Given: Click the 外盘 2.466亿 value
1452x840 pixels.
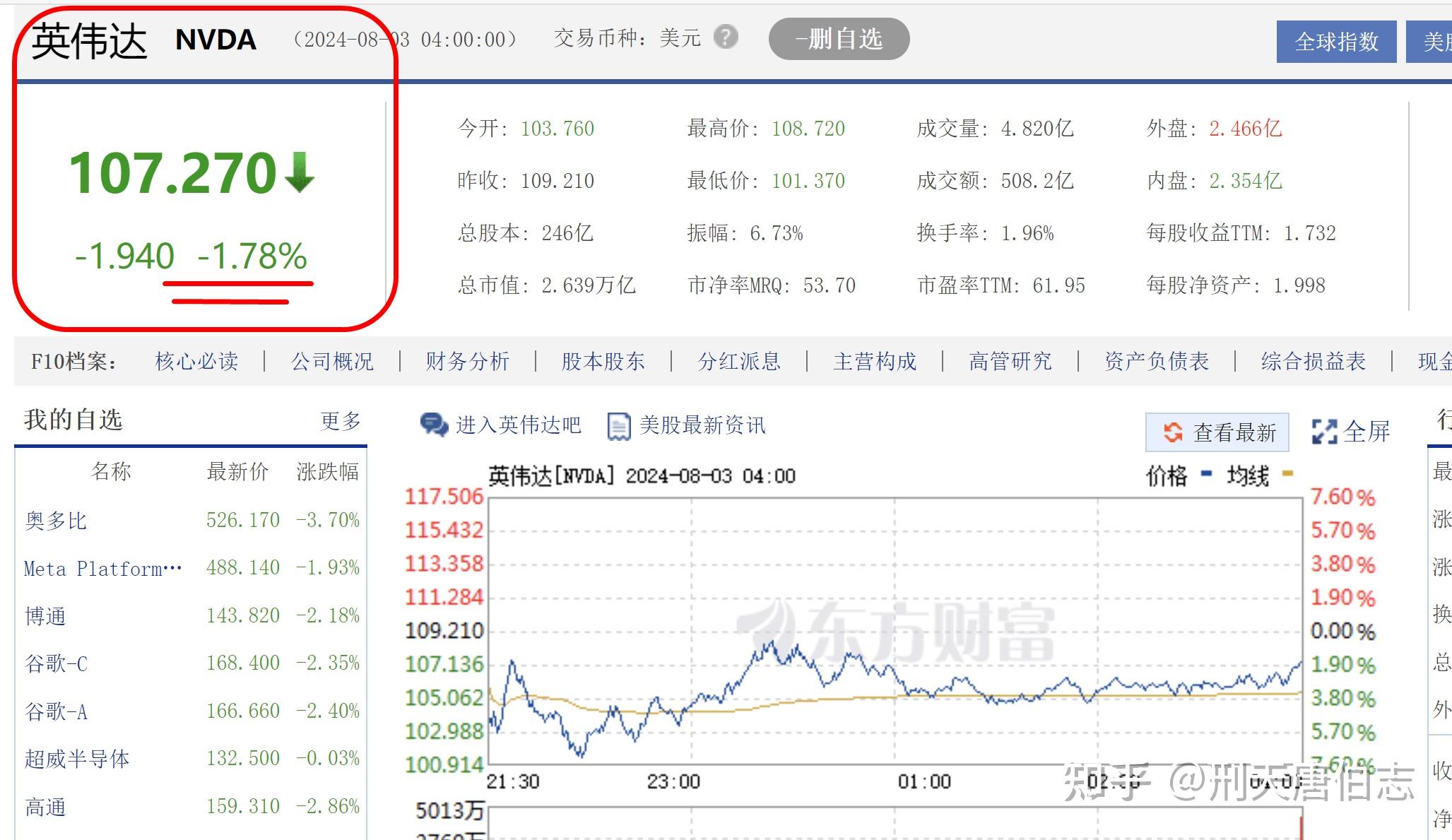Looking at the screenshot, I should coord(1246,129).
